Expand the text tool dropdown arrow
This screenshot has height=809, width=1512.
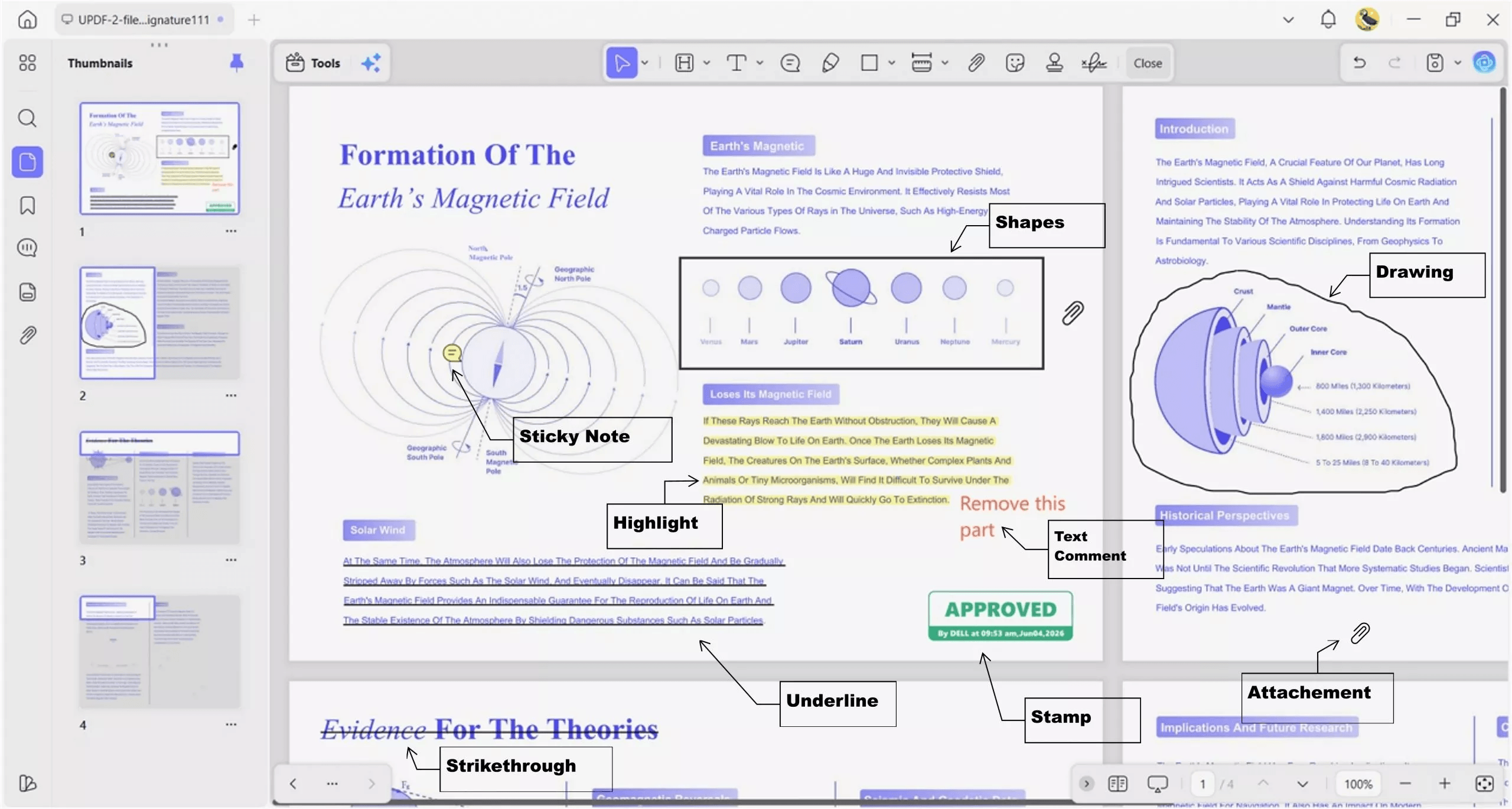(760, 63)
